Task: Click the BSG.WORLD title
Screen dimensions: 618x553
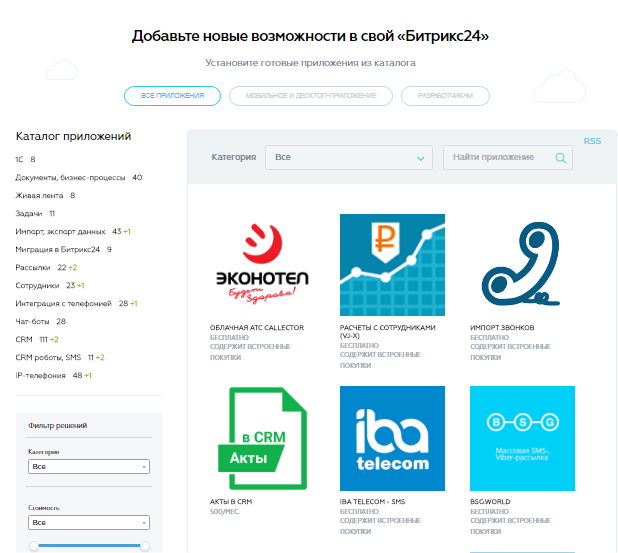Action: click(x=490, y=502)
